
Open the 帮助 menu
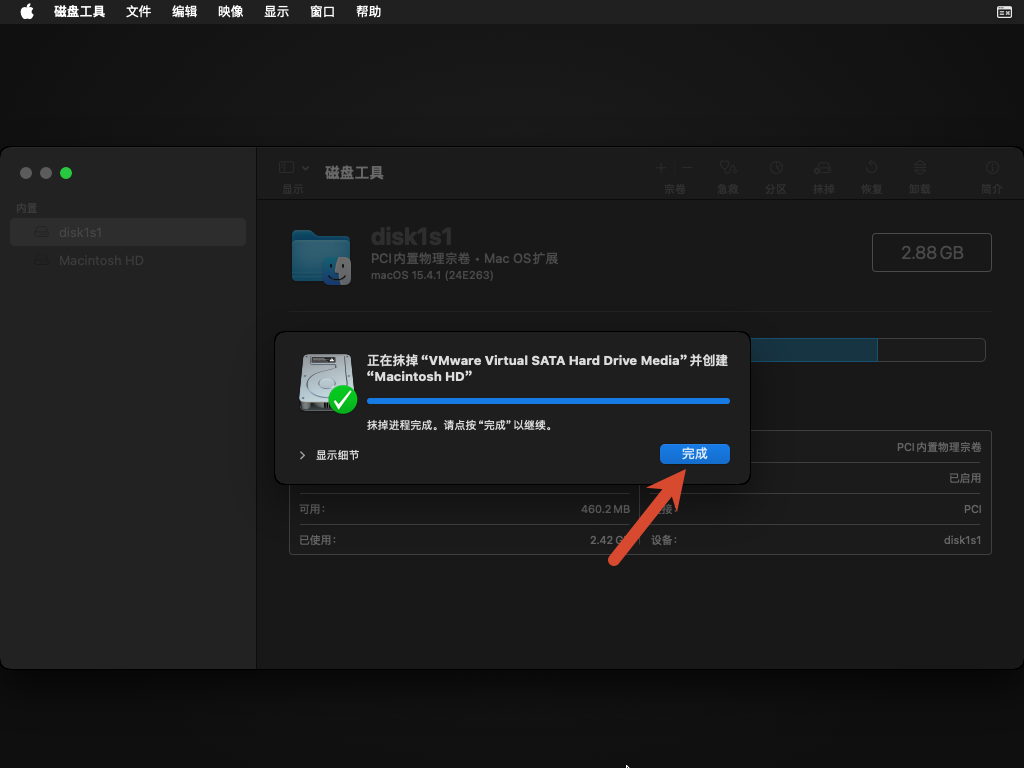coord(368,12)
